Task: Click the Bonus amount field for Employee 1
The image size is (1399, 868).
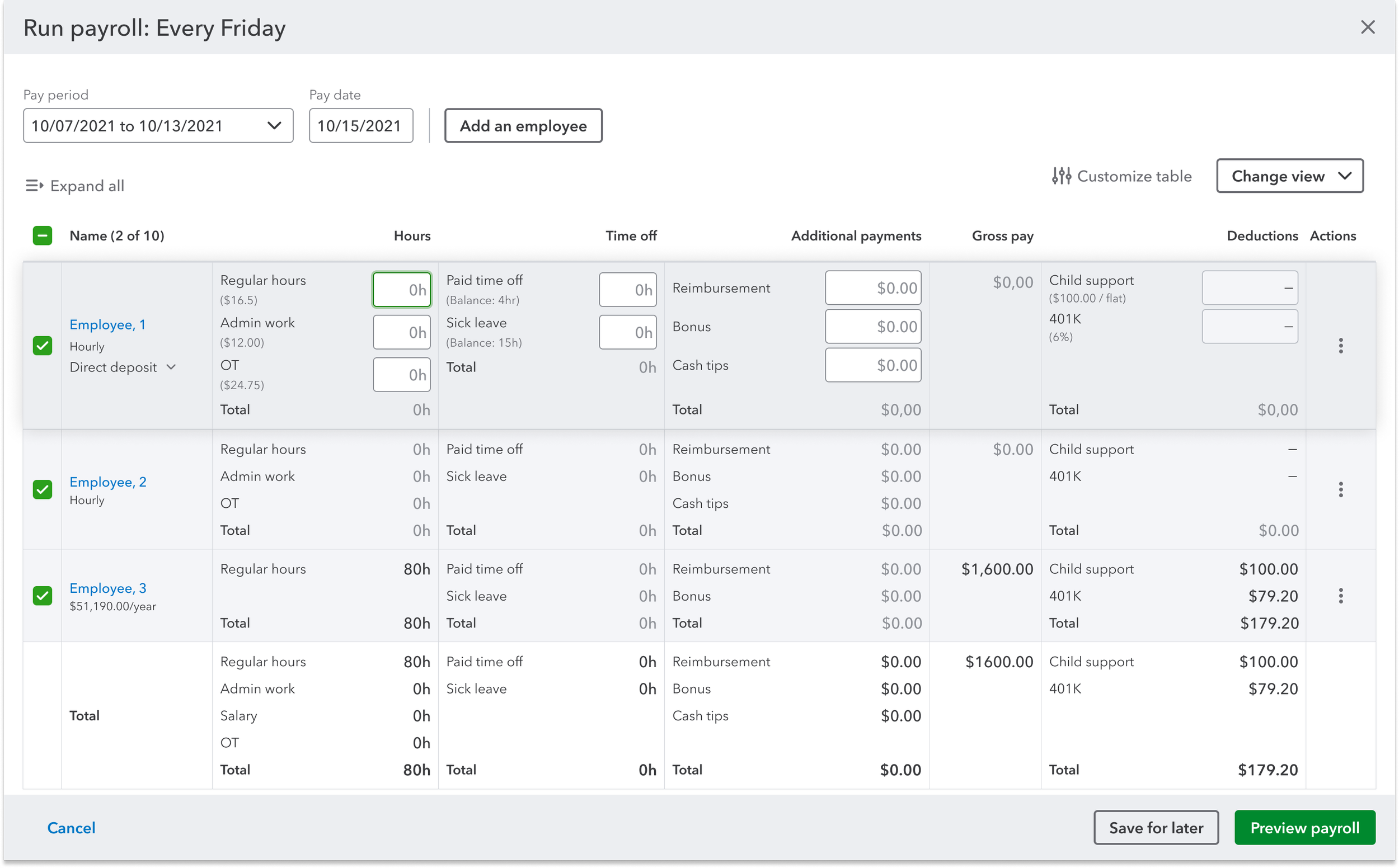Action: pos(872,327)
